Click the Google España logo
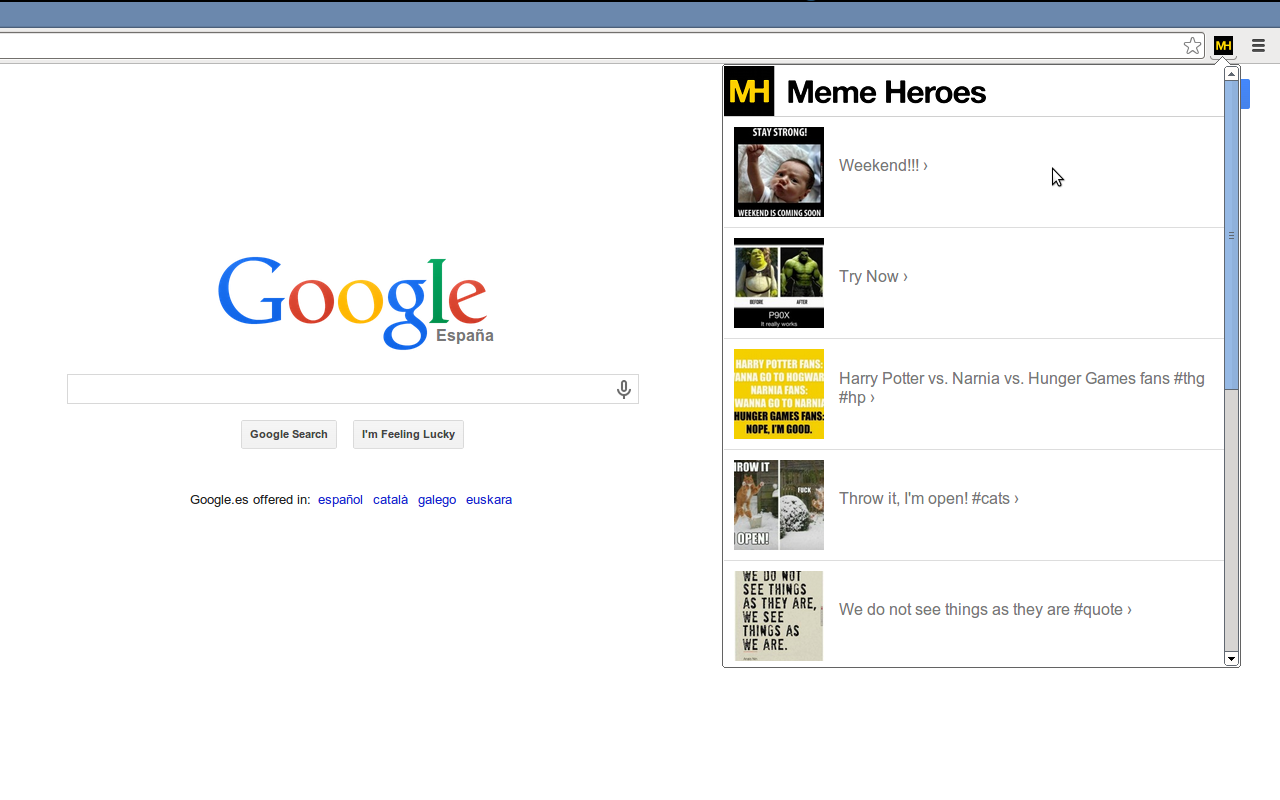1280x800 pixels. coord(354,303)
